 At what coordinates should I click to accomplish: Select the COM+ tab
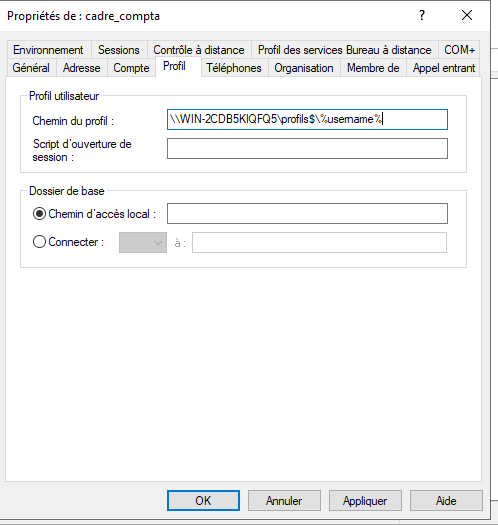point(459,50)
